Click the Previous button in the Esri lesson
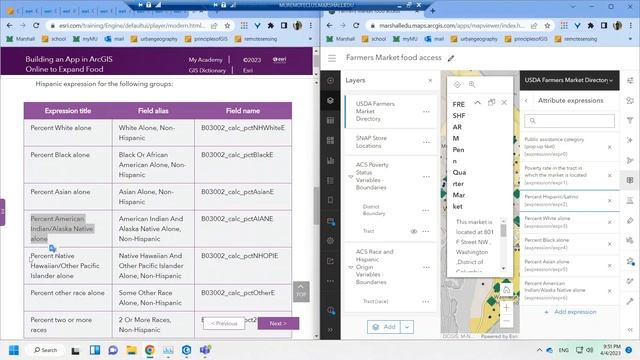The image size is (640, 360). click(x=224, y=323)
